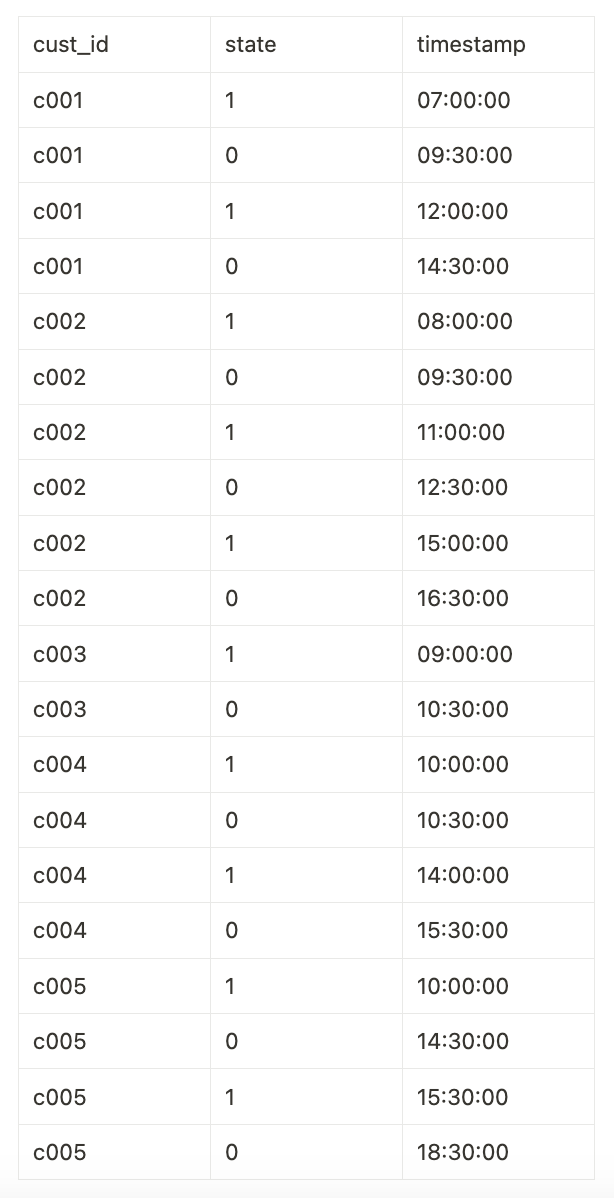Click the timestamp column header
The image size is (614, 1198).
click(471, 45)
